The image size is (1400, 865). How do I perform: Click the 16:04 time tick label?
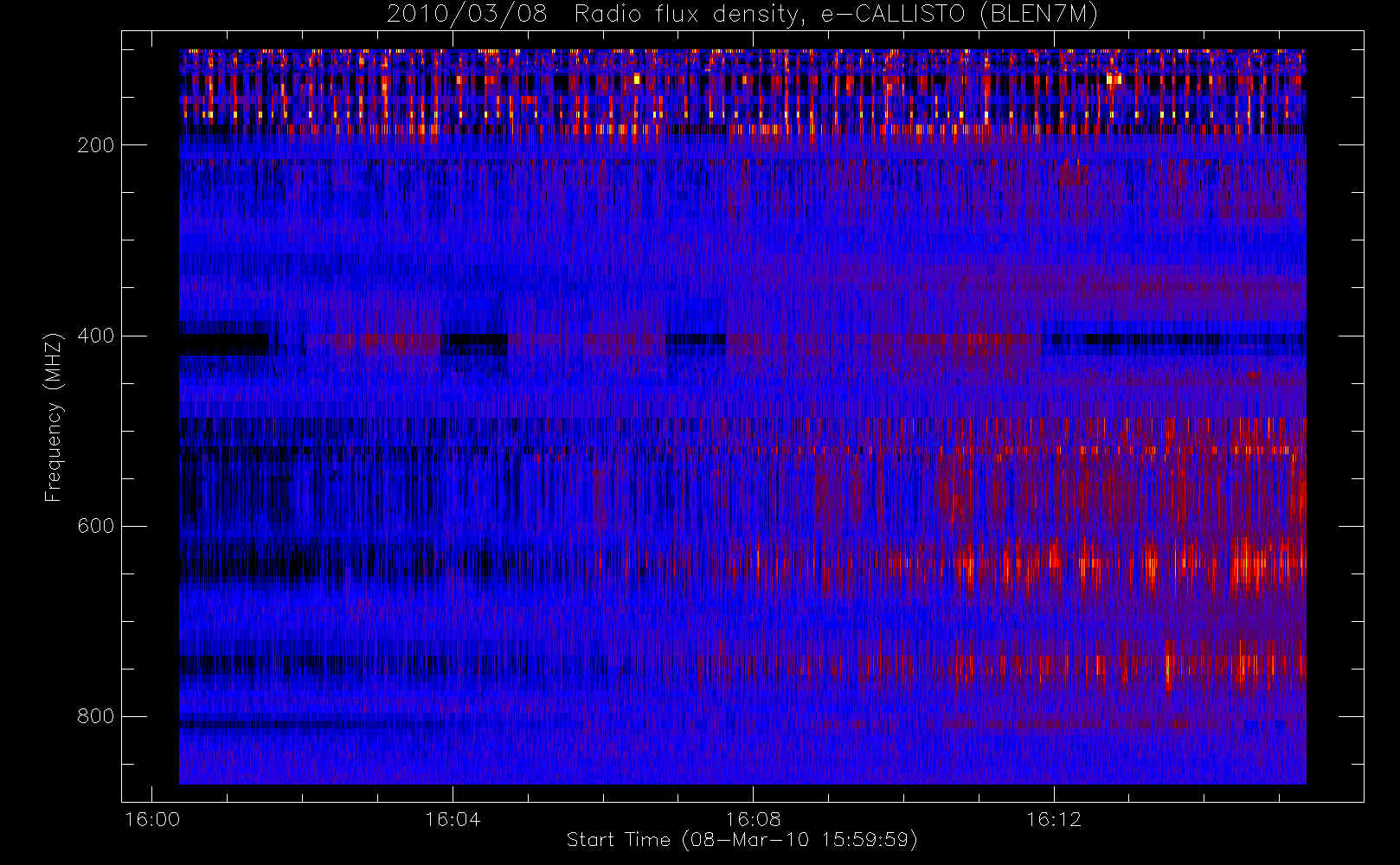(x=453, y=819)
